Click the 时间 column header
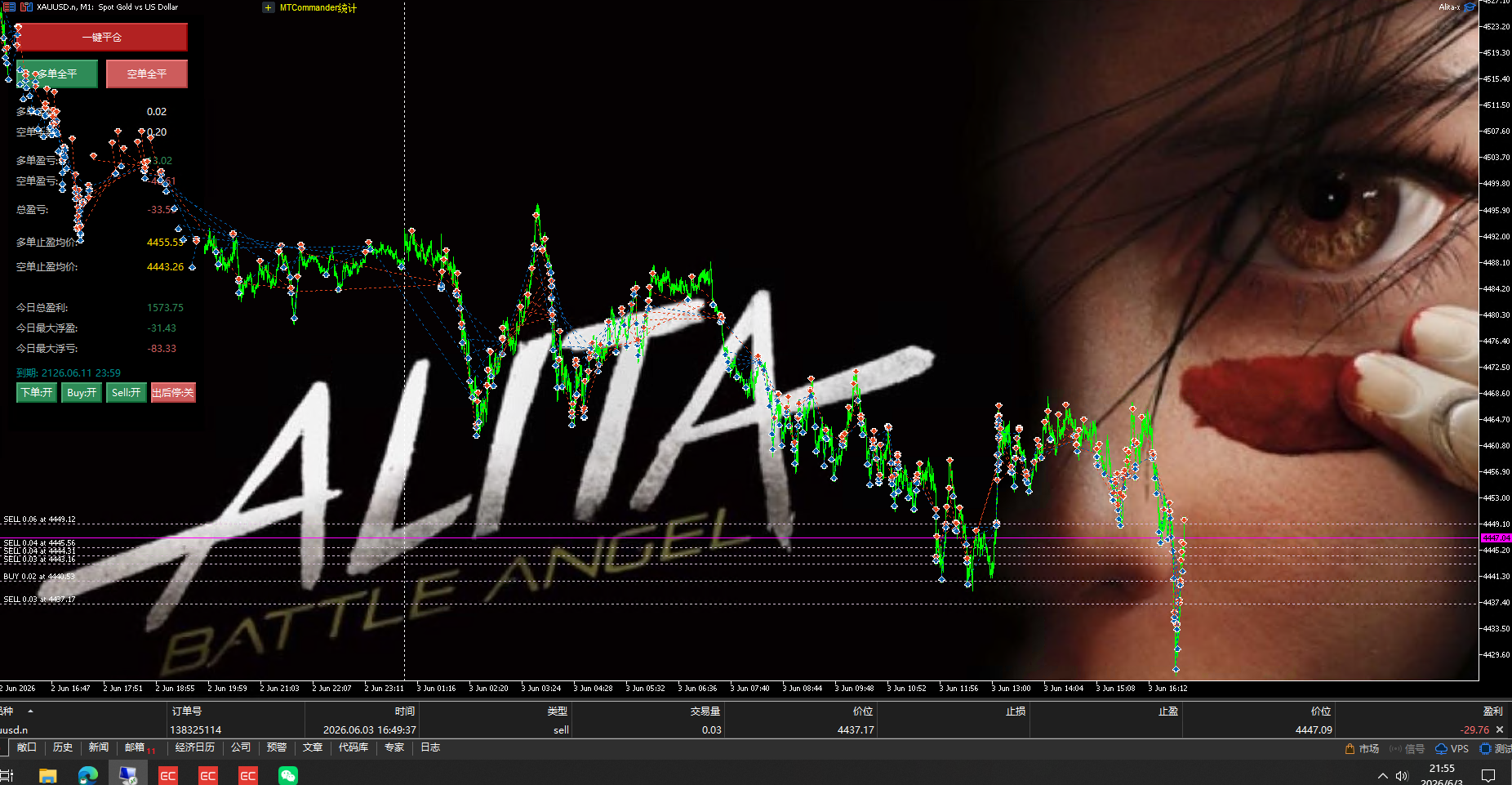 coord(405,711)
